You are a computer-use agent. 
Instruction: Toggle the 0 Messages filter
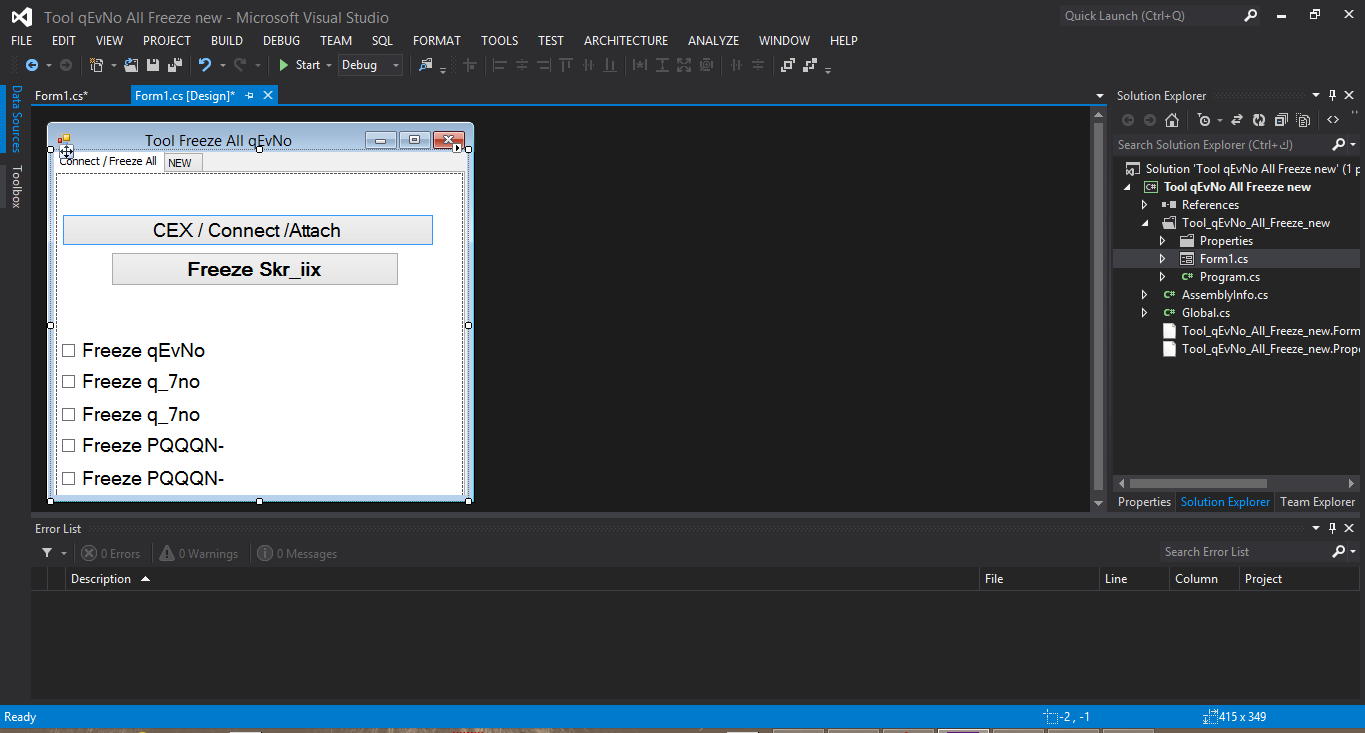point(297,553)
